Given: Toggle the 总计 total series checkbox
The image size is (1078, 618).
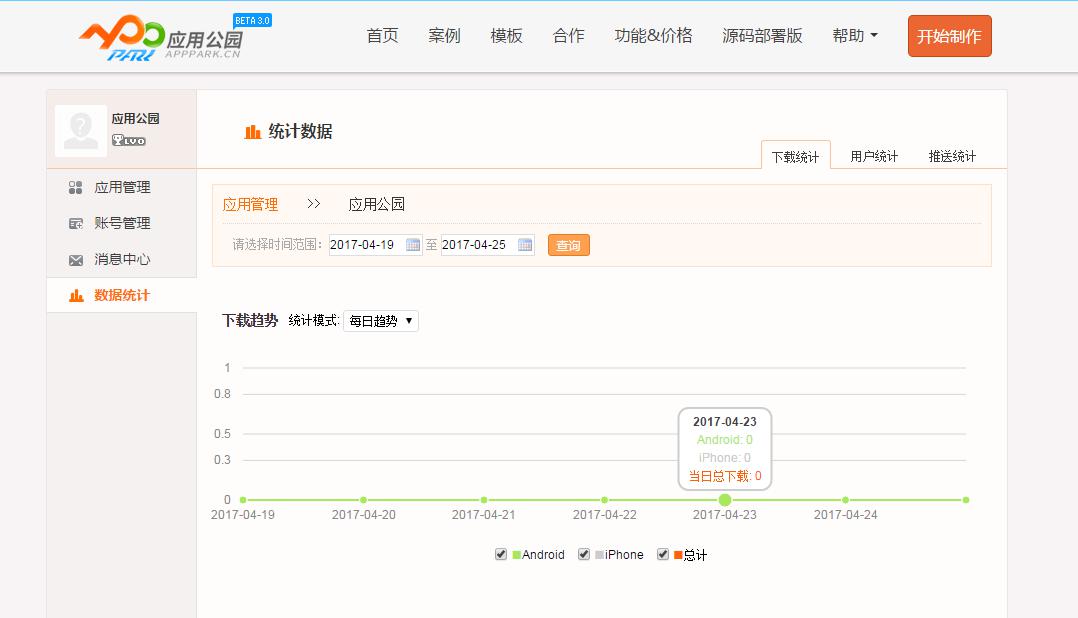Looking at the screenshot, I should (x=662, y=554).
